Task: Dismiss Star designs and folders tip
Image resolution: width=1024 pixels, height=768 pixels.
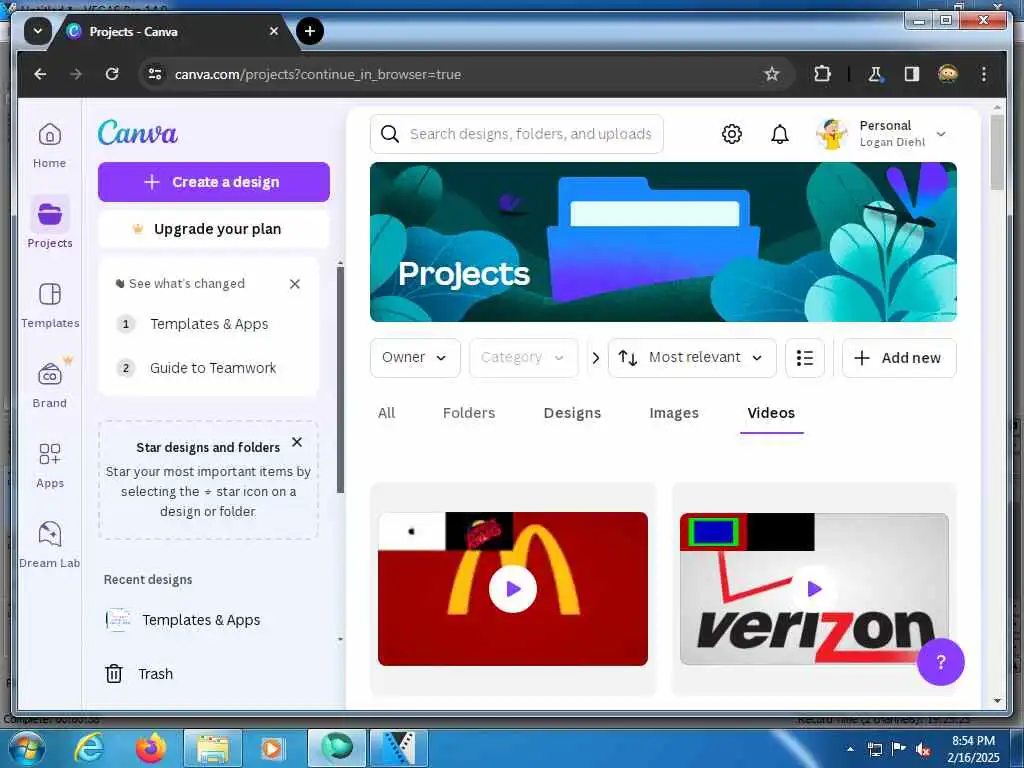Action: tap(296, 442)
